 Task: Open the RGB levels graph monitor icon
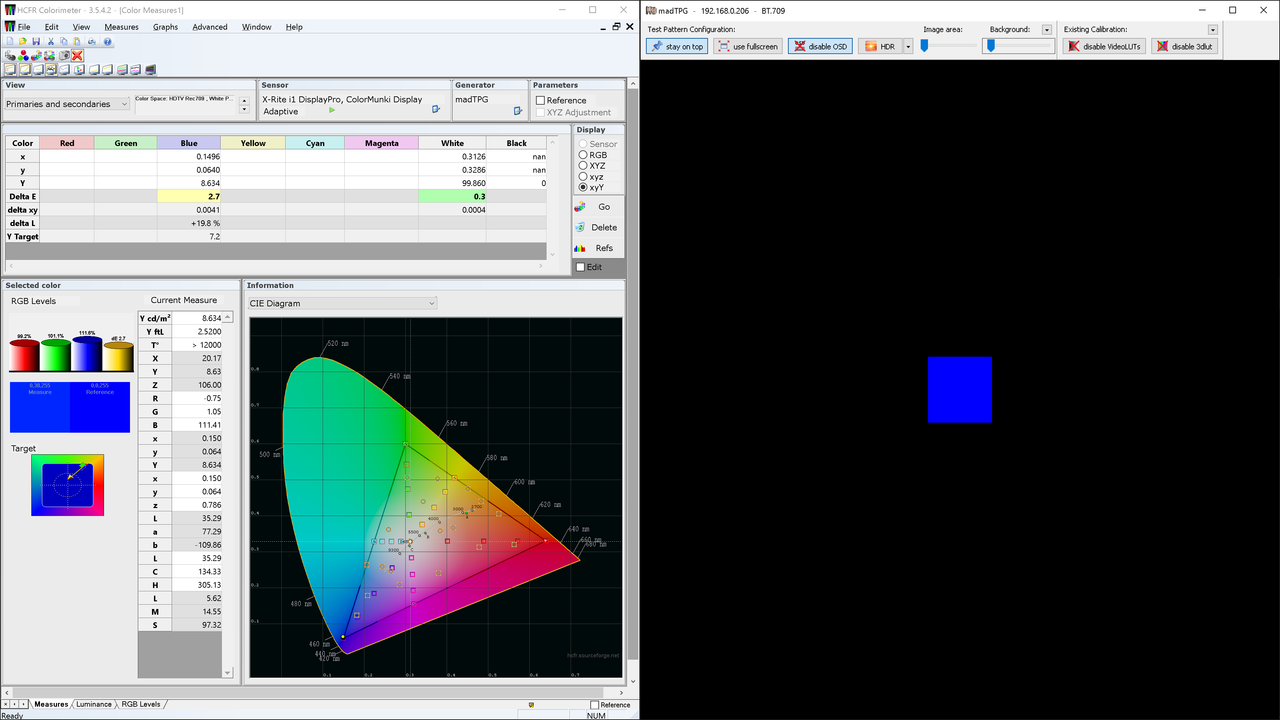[51, 70]
